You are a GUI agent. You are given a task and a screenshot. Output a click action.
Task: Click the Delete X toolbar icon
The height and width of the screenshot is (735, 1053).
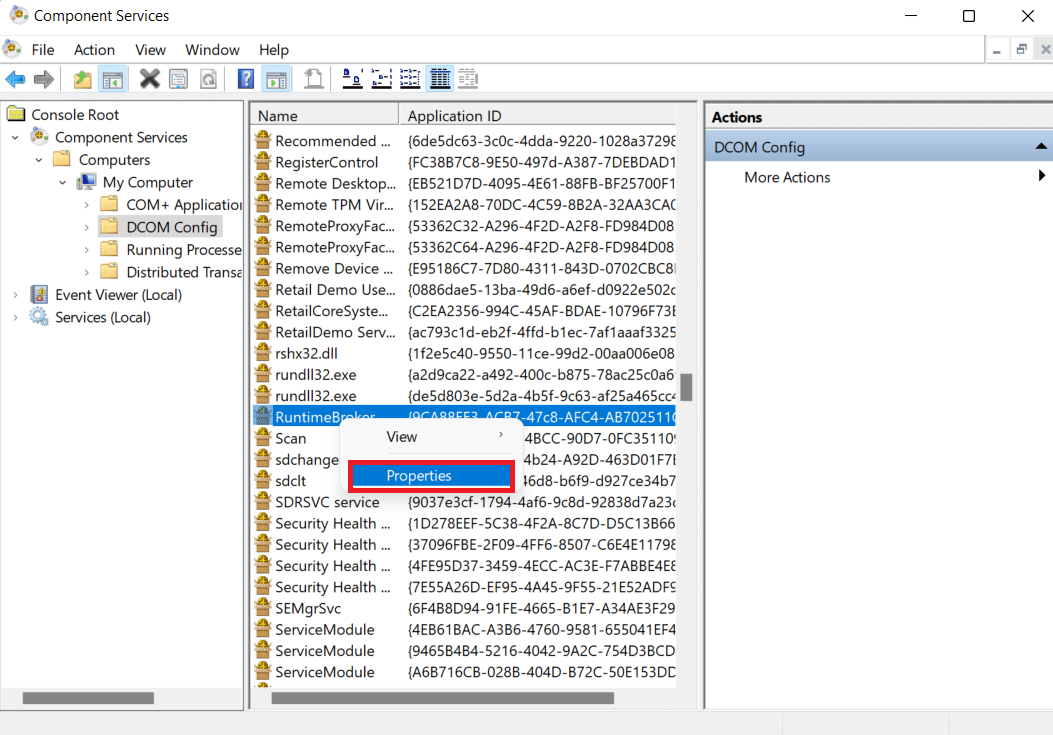pos(149,79)
